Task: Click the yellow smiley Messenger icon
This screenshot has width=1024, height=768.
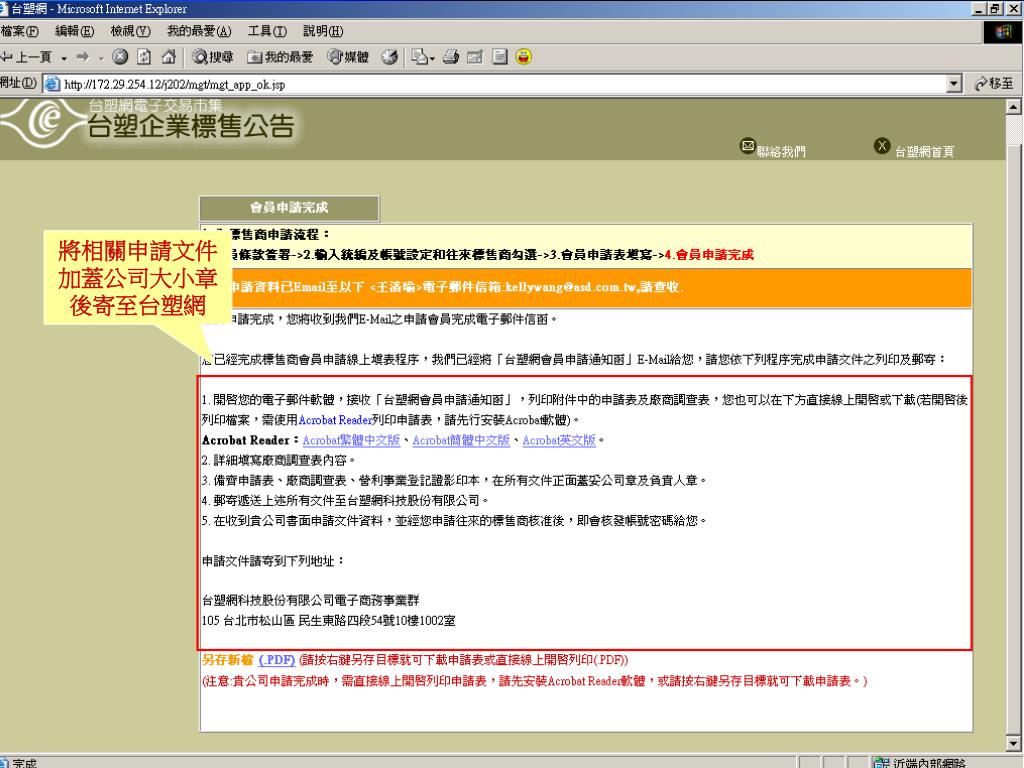Action: point(523,57)
